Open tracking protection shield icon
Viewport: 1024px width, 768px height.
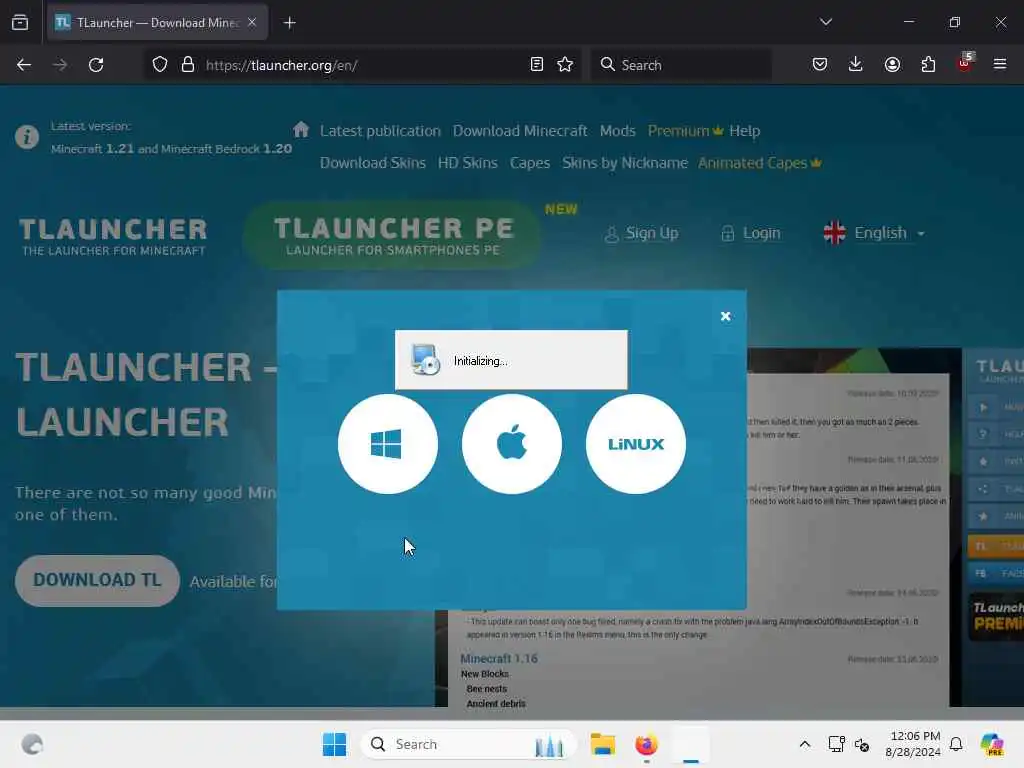click(x=160, y=65)
